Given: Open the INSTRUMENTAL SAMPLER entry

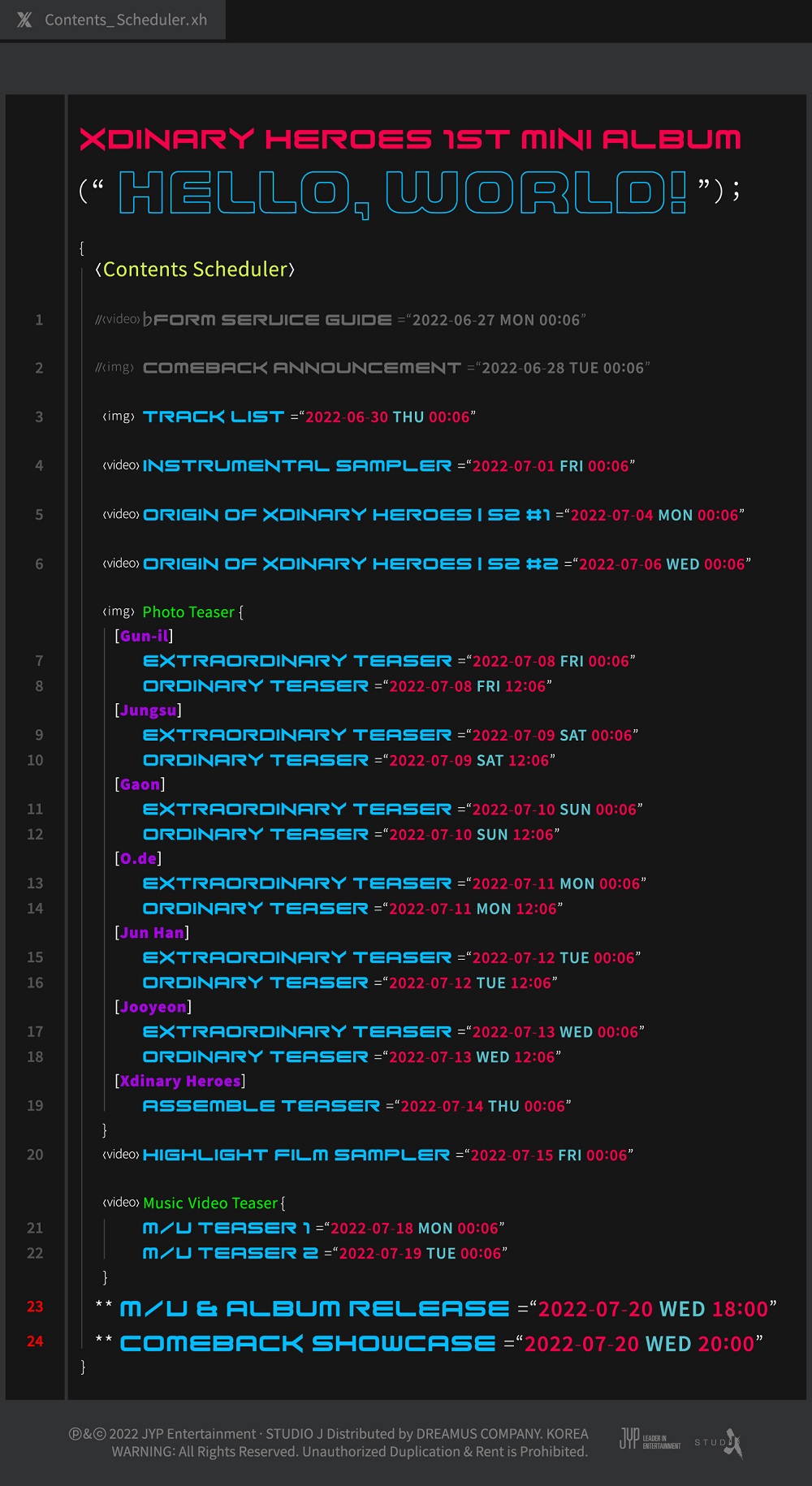Looking at the screenshot, I should [296, 466].
